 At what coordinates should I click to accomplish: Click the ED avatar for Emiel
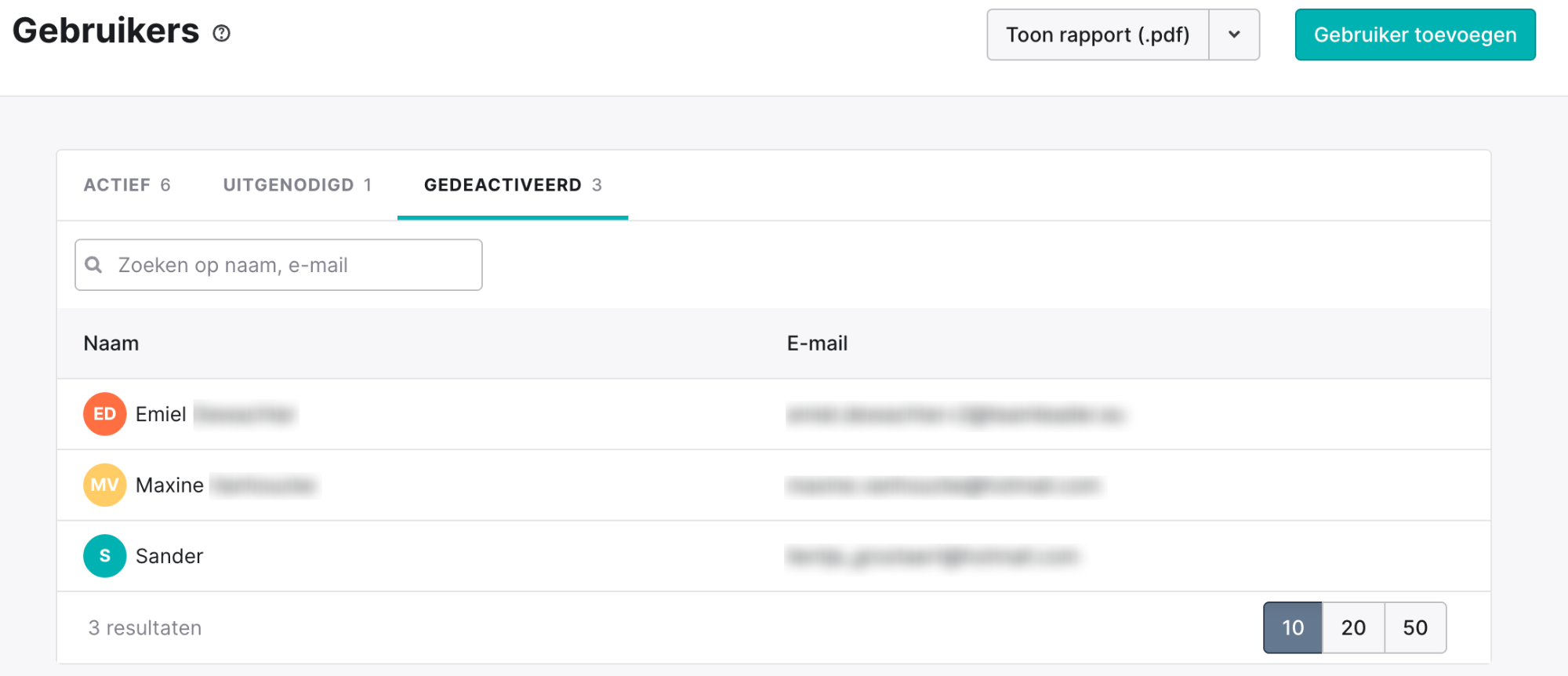105,414
